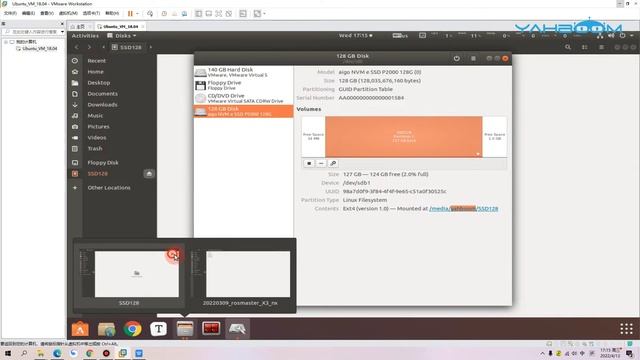This screenshot has height=360, width=640.
Task: Switch to the 主页 home tab
Action: tap(78, 27)
